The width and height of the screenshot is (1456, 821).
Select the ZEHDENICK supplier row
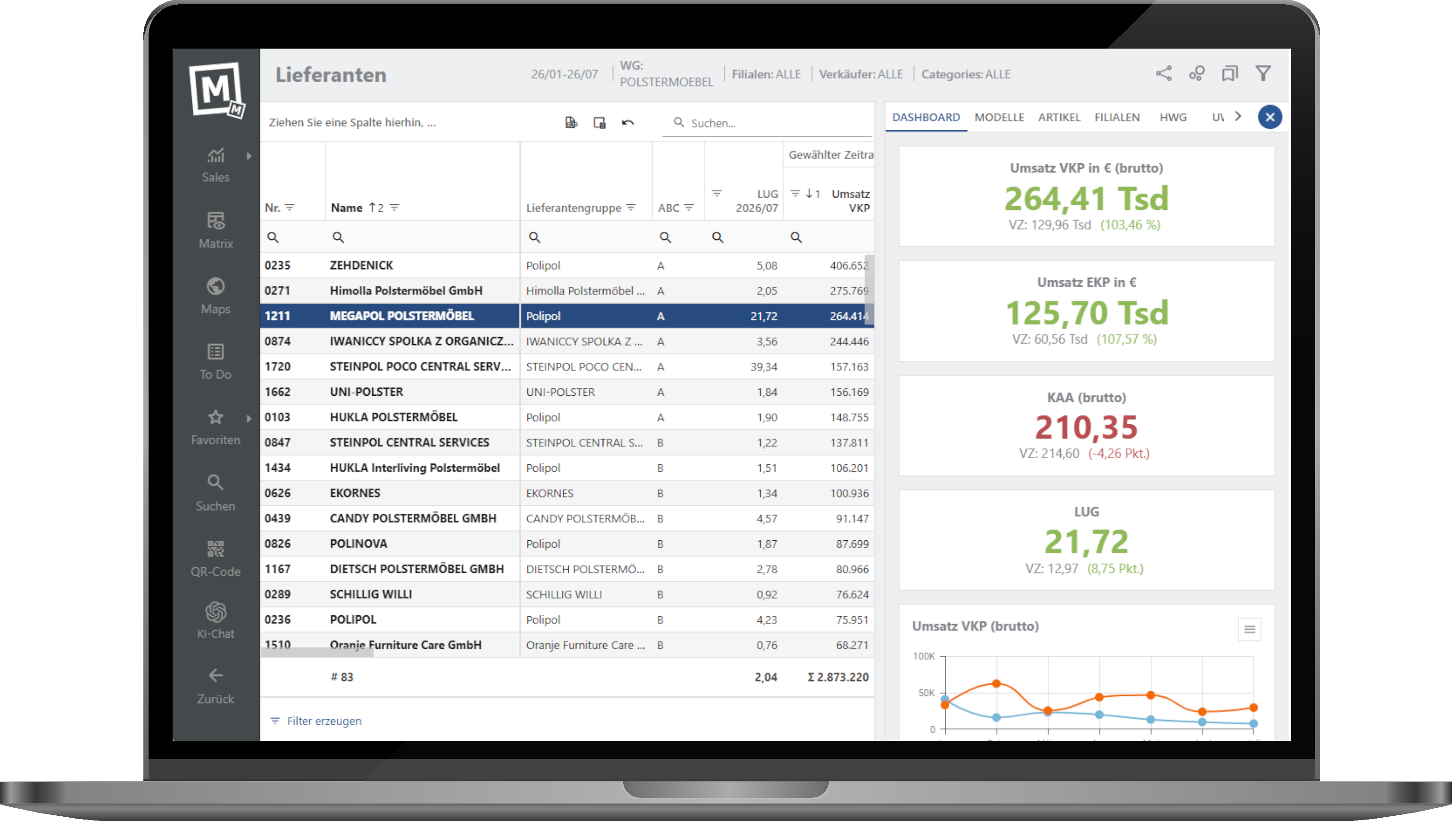pyautogui.click(x=567, y=265)
